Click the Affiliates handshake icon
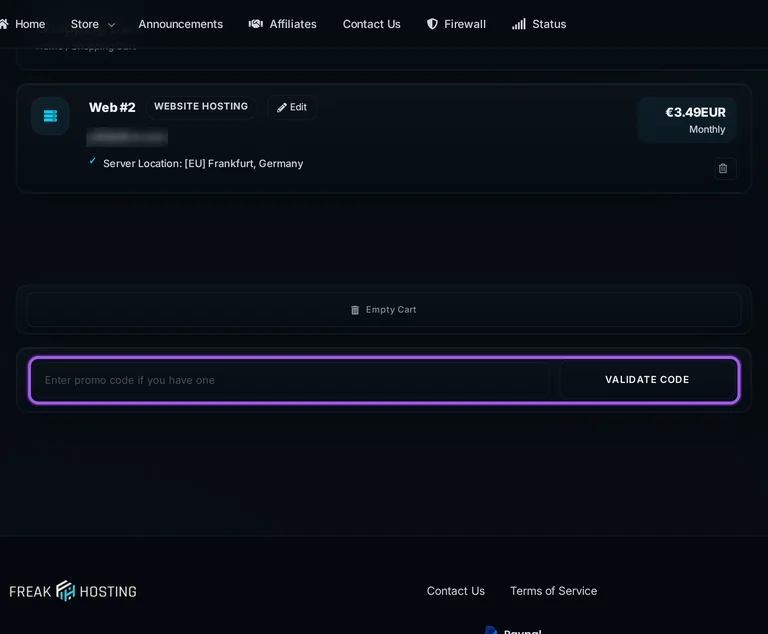This screenshot has width=768, height=634. (x=256, y=24)
